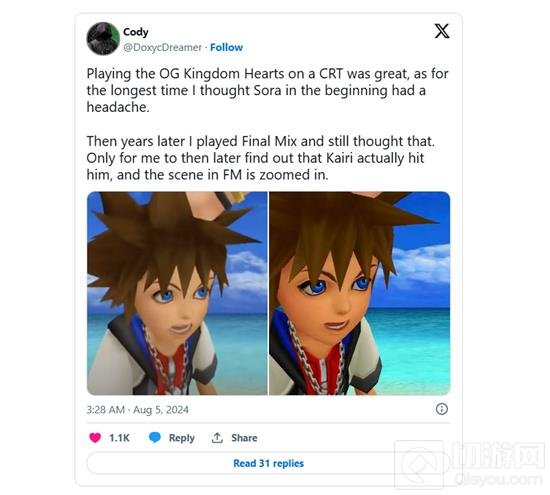Click the X logo icon
Screen dimensions: 550x495
442,31
